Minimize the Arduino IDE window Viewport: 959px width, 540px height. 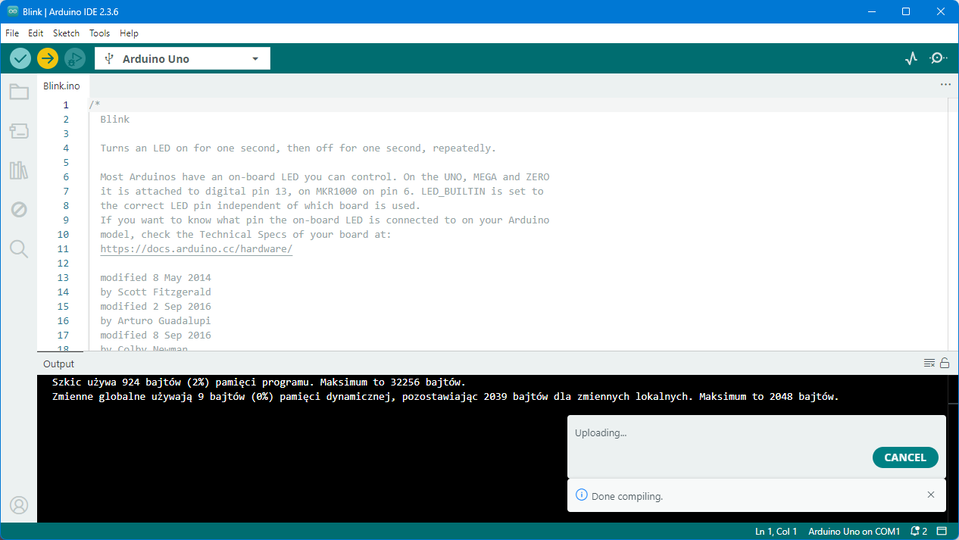click(872, 12)
